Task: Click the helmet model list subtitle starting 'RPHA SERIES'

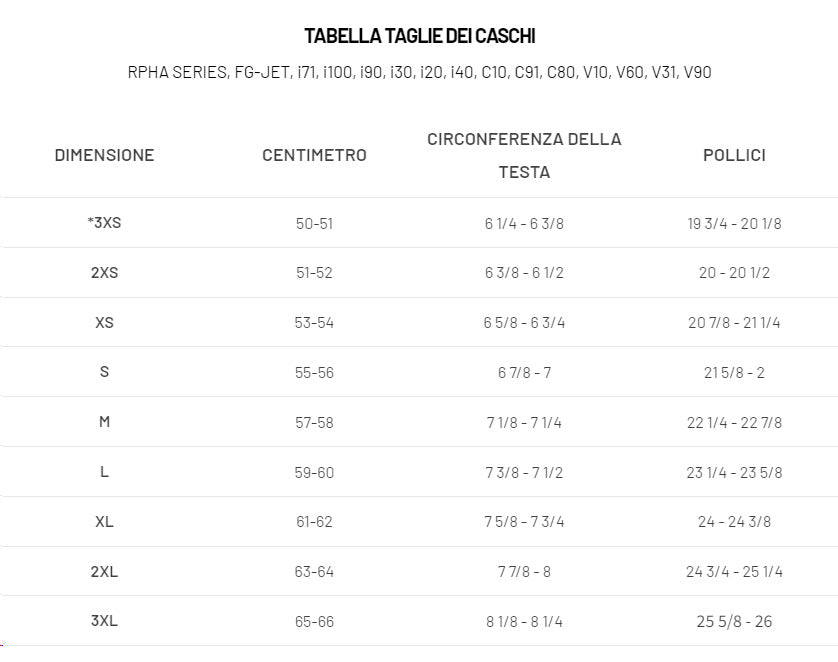Action: coord(419,72)
